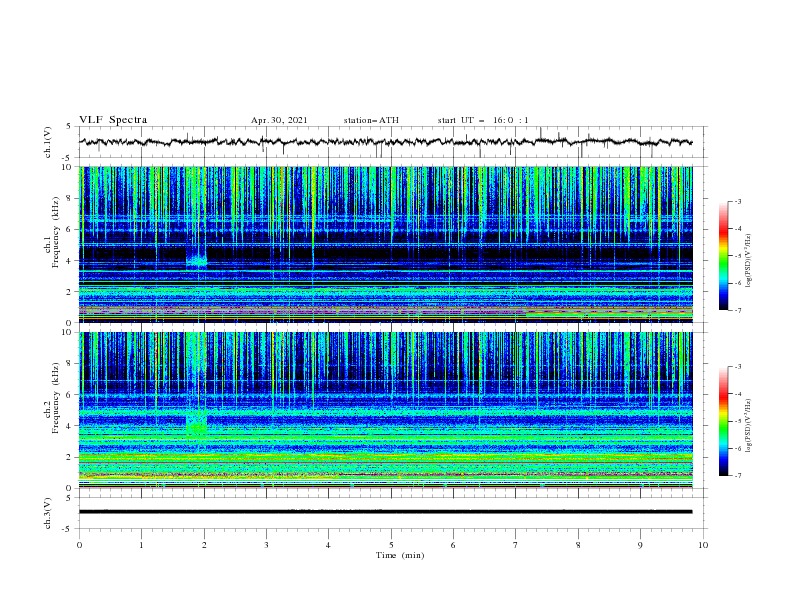Click the 'Time (min)' axis label
Viewport: 792px width, 612px height.
click(x=400, y=555)
